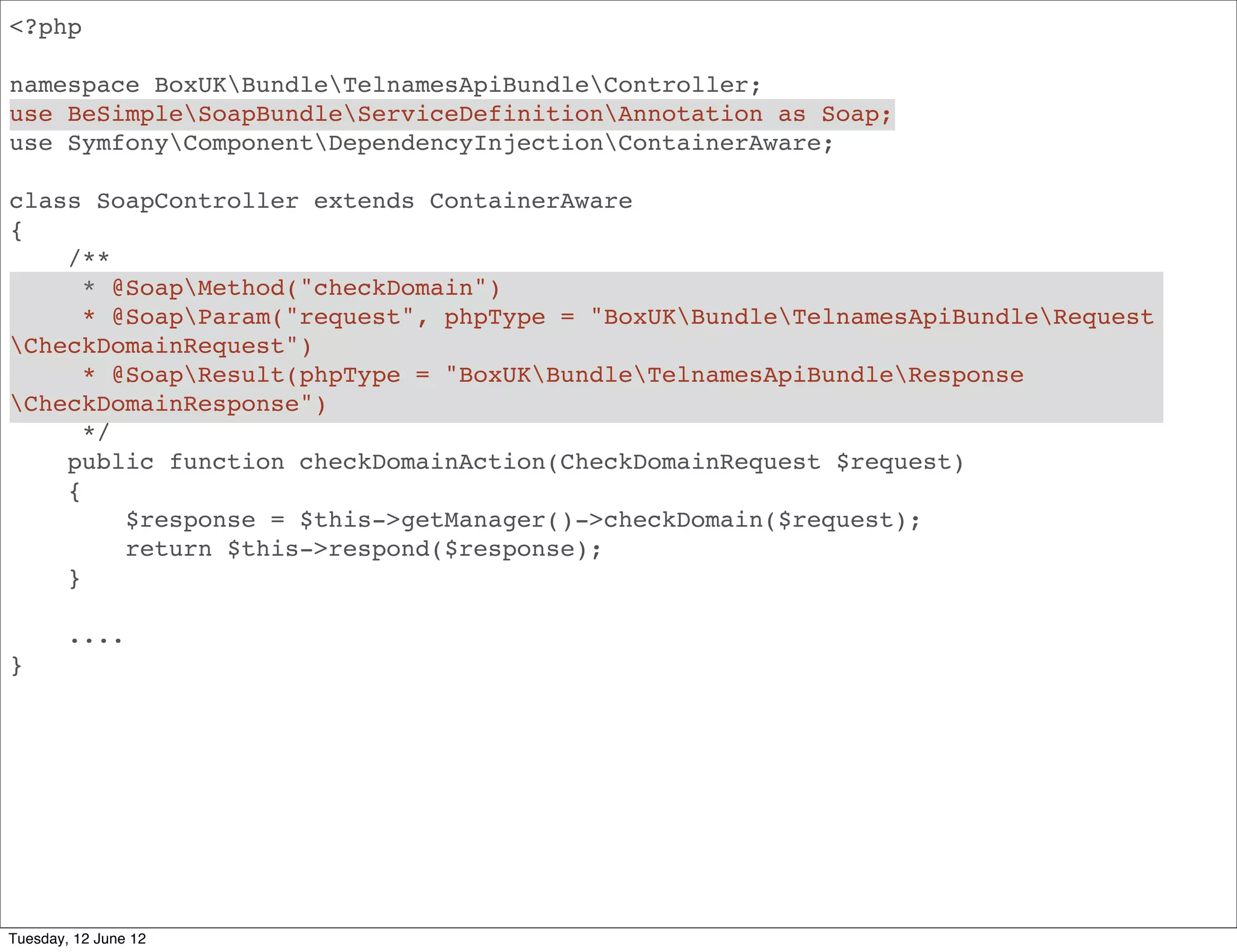
Task: Click the $response = getManager assignment line
Action: coord(522,520)
